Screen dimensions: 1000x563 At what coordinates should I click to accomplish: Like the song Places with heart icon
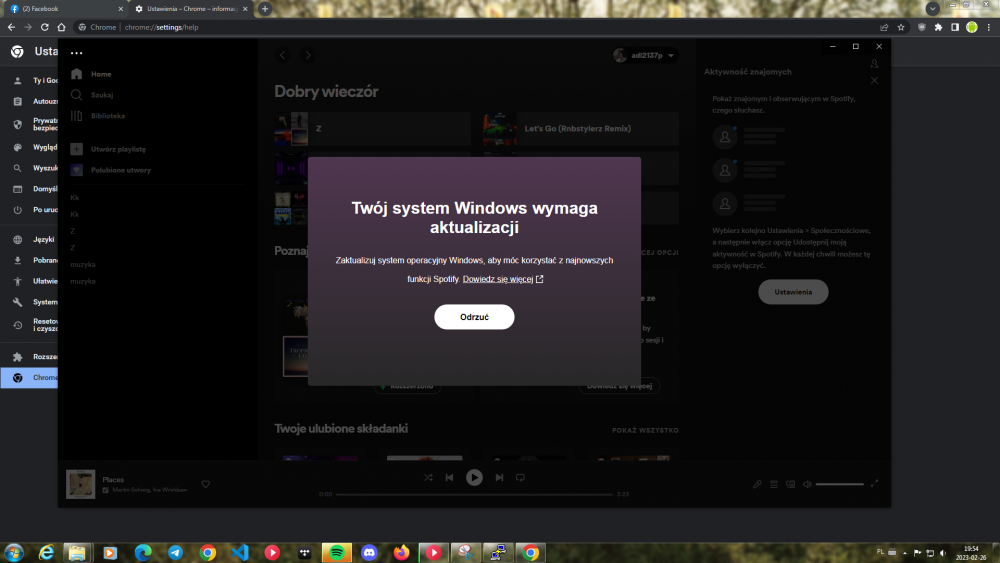(x=206, y=484)
